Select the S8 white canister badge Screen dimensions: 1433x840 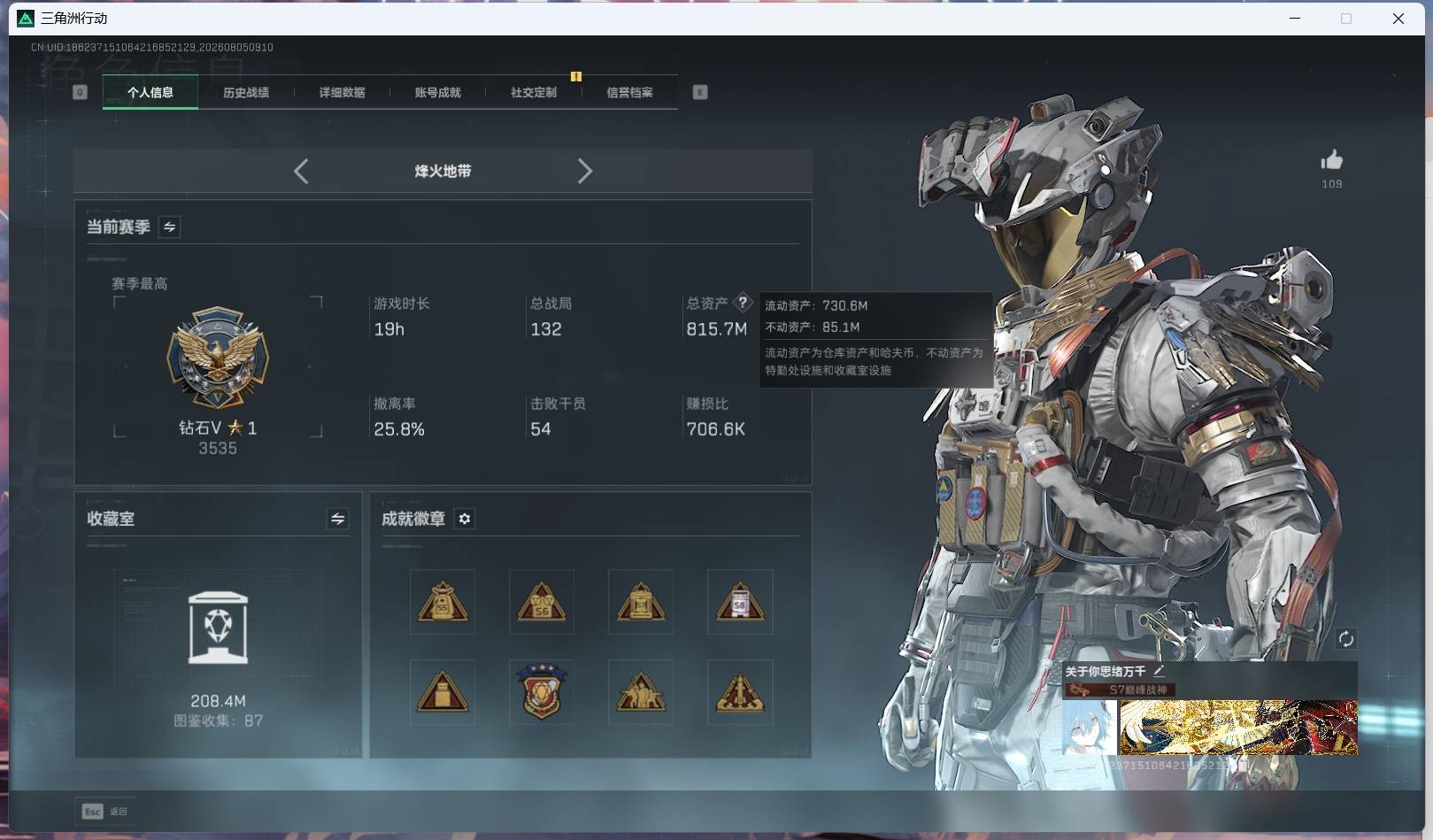(740, 602)
